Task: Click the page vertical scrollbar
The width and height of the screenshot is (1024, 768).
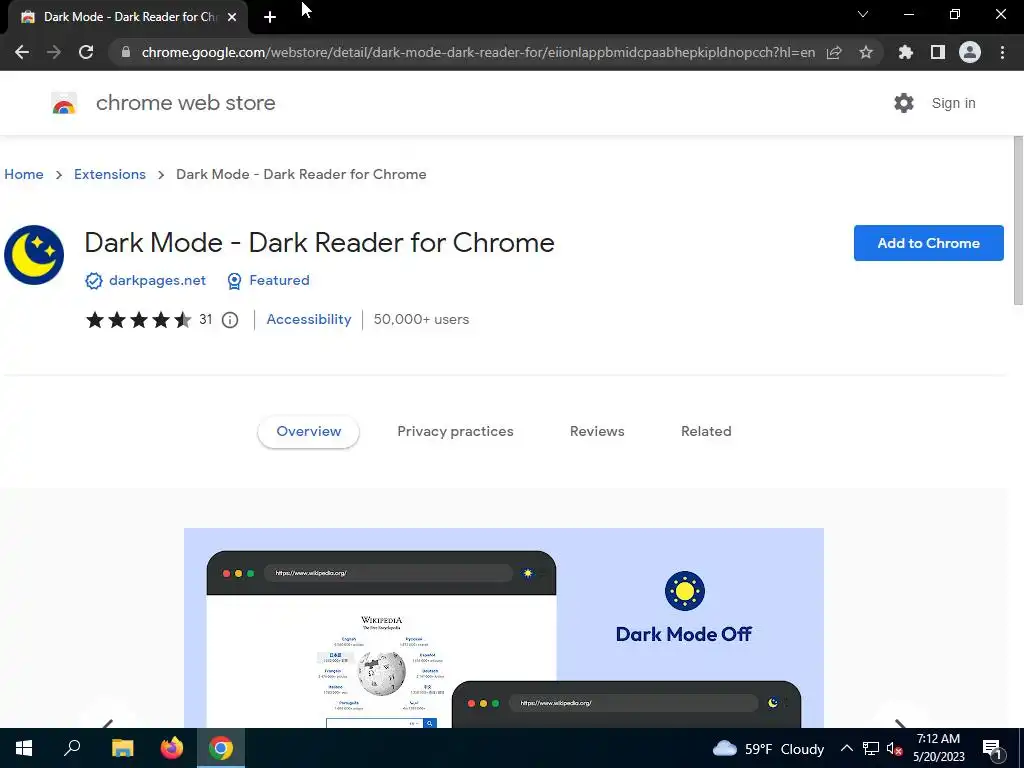Action: pyautogui.click(x=1017, y=220)
